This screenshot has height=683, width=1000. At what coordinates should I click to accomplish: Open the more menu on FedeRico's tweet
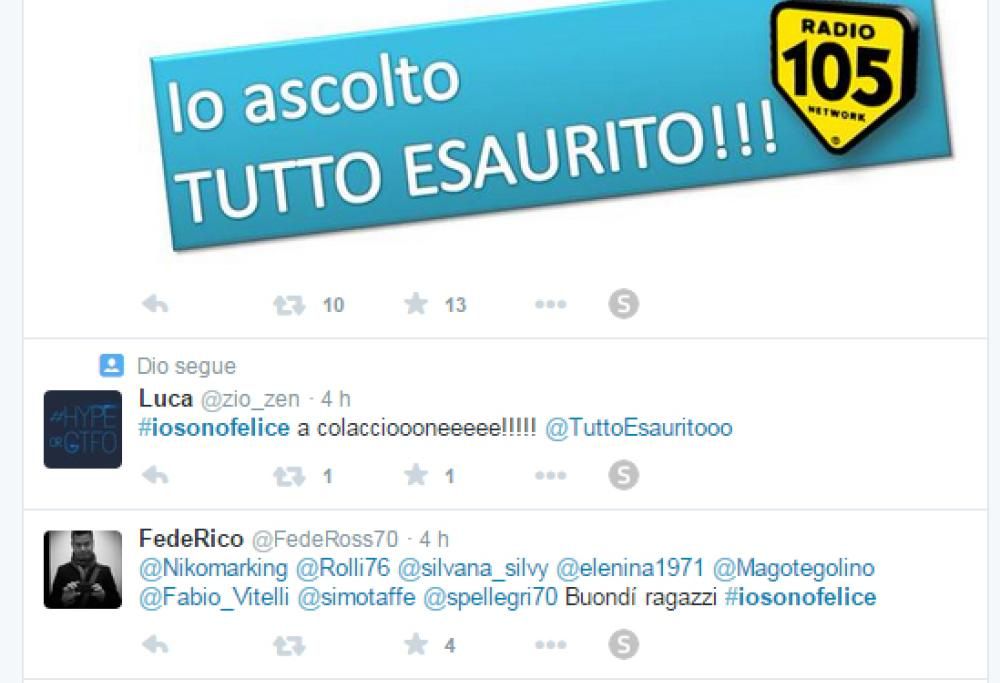point(550,645)
